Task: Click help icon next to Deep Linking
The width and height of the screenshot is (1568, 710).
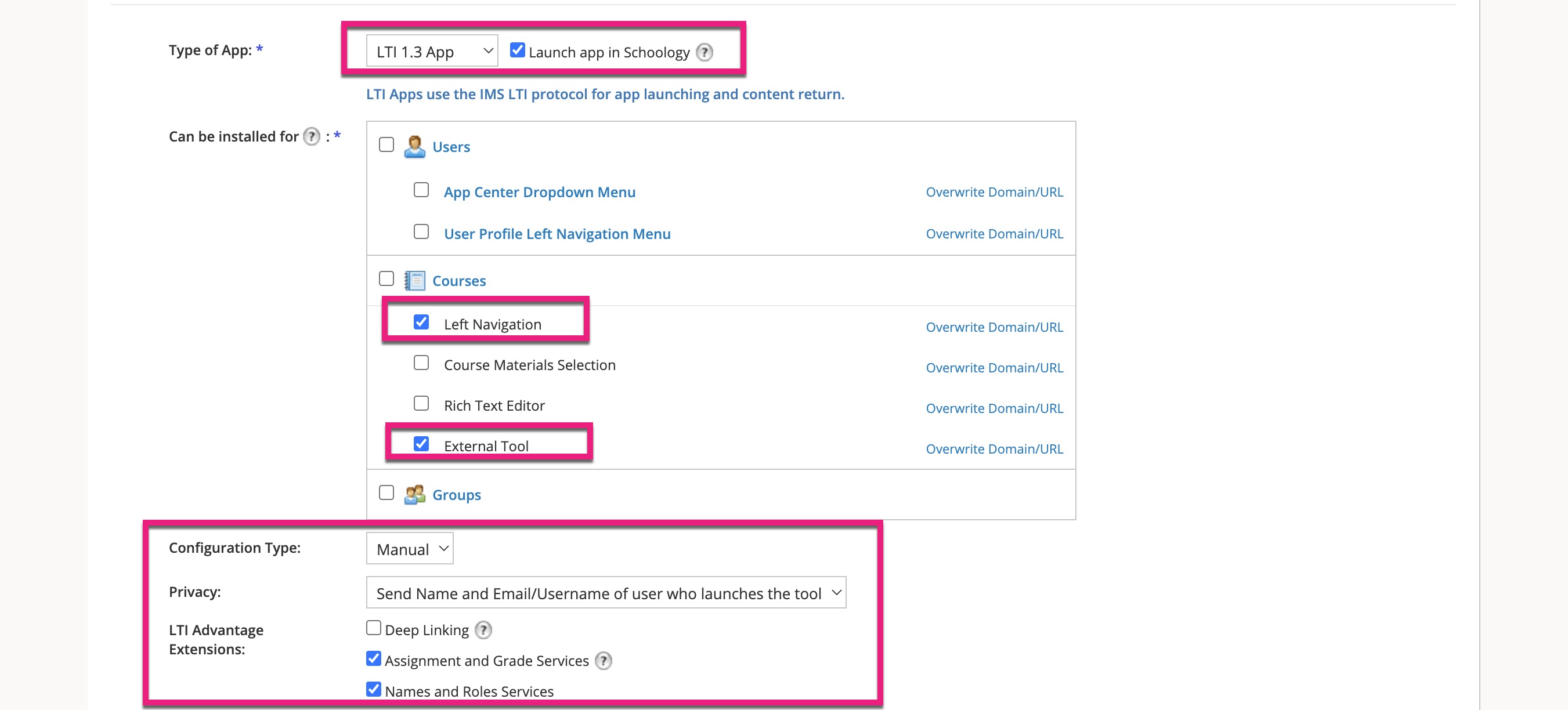Action: coord(483,631)
